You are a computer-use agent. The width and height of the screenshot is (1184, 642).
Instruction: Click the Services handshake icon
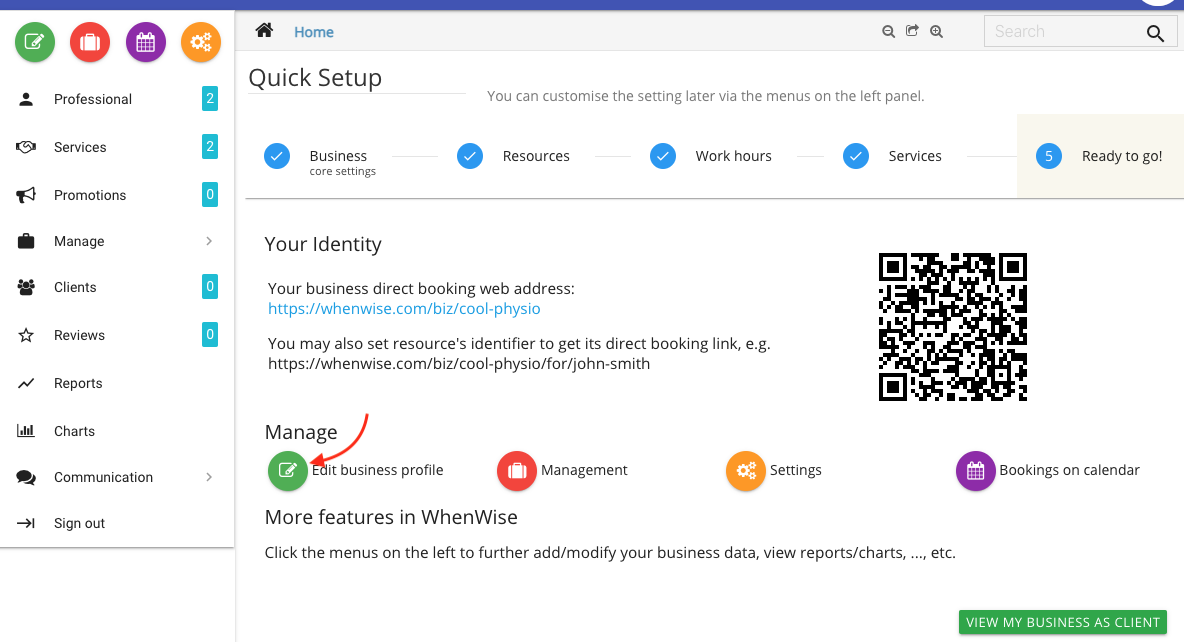(x=26, y=147)
